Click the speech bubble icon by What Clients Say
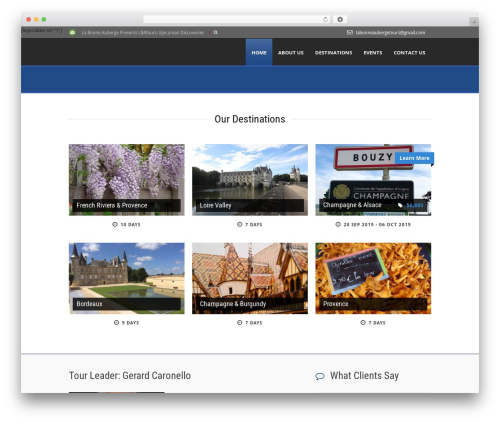Screen dimensions: 500x423 point(320,376)
